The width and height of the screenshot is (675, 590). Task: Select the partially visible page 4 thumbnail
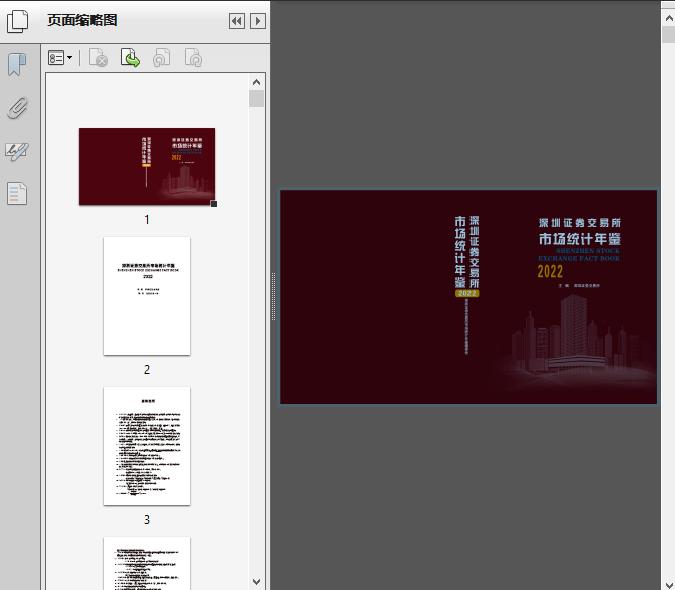click(147, 563)
